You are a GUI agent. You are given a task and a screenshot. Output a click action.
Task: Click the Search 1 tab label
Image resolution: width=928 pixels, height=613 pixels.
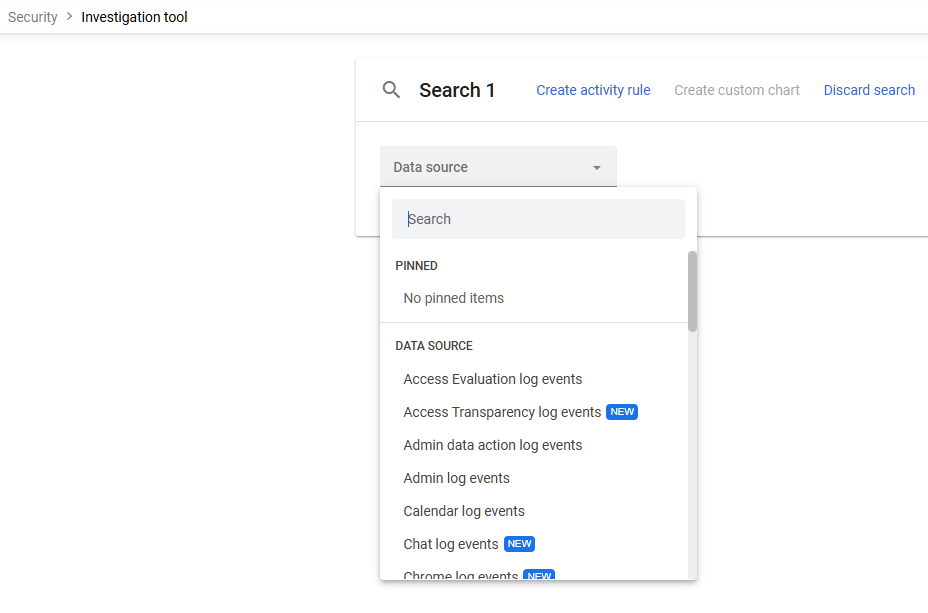point(457,90)
